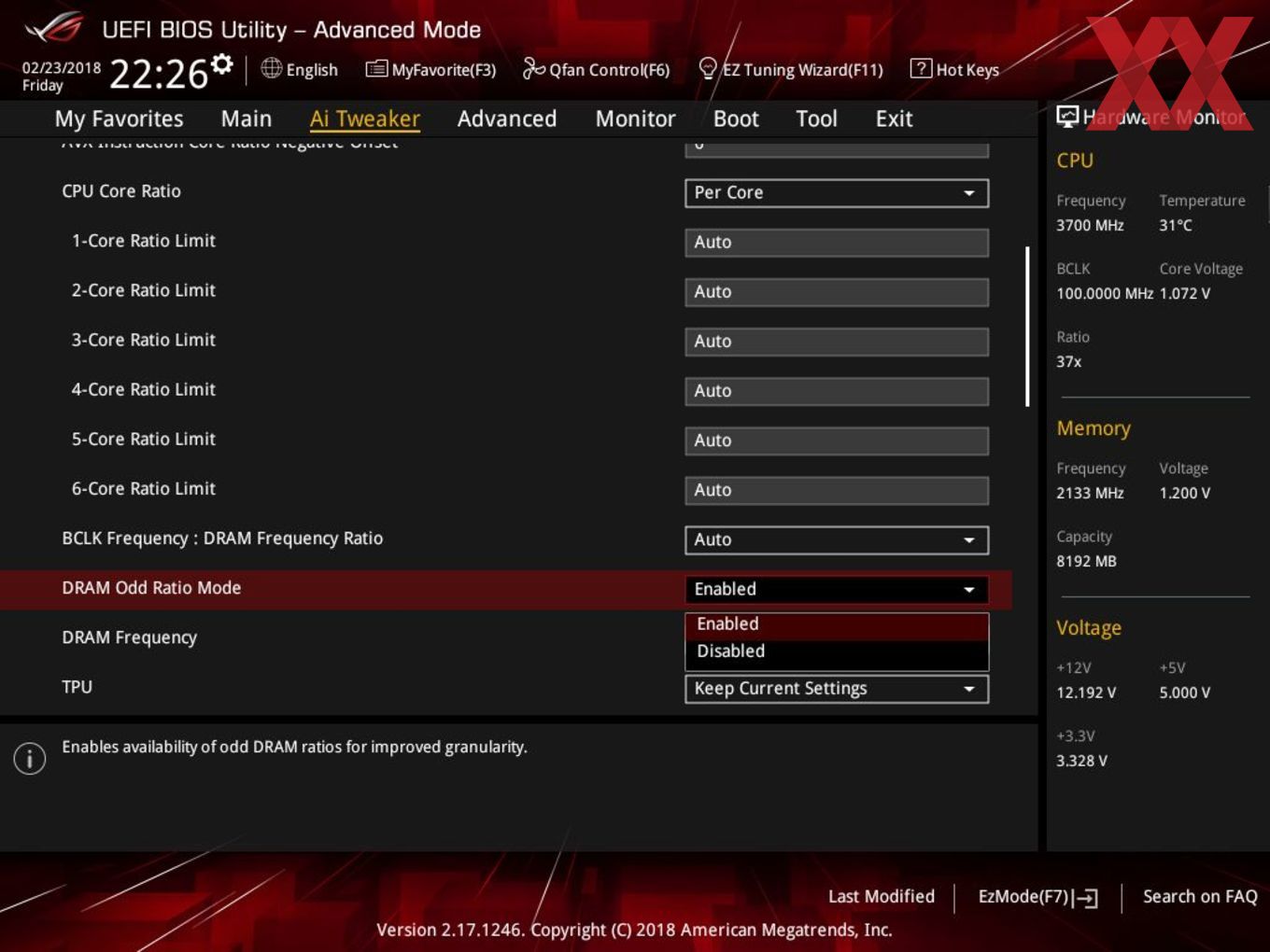This screenshot has width=1270, height=952.
Task: Click the ROG logo icon
Action: (54, 28)
